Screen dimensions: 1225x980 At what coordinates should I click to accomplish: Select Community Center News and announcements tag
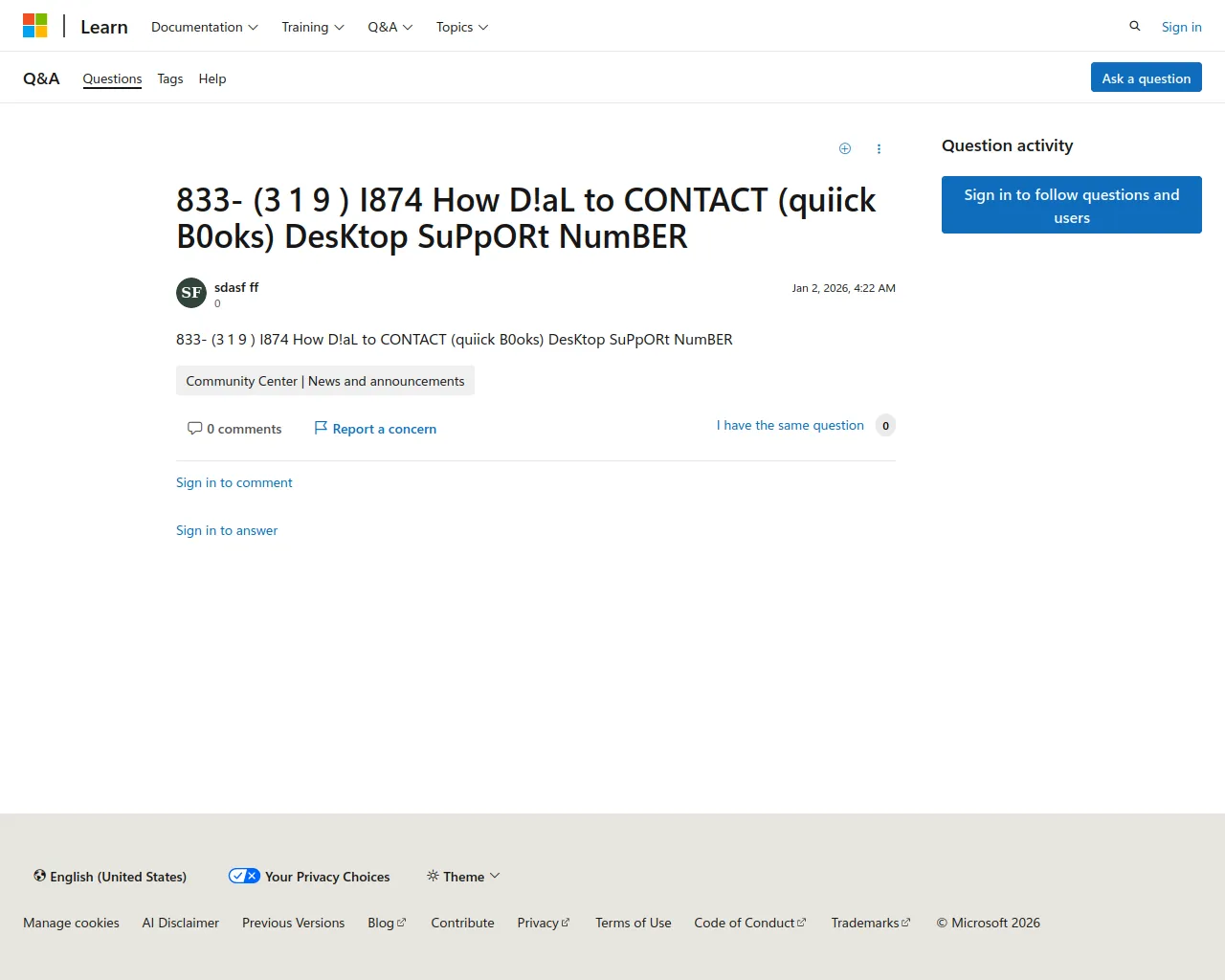coord(325,381)
